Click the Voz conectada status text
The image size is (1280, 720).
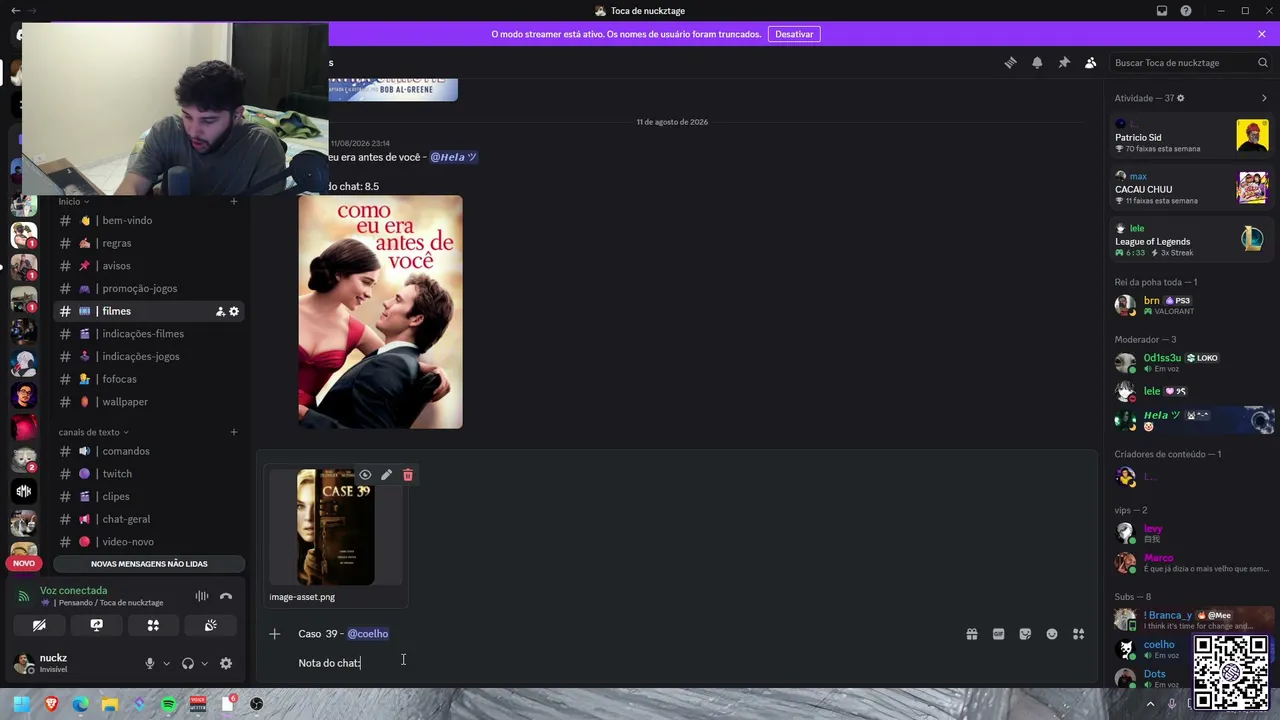tap(73, 591)
